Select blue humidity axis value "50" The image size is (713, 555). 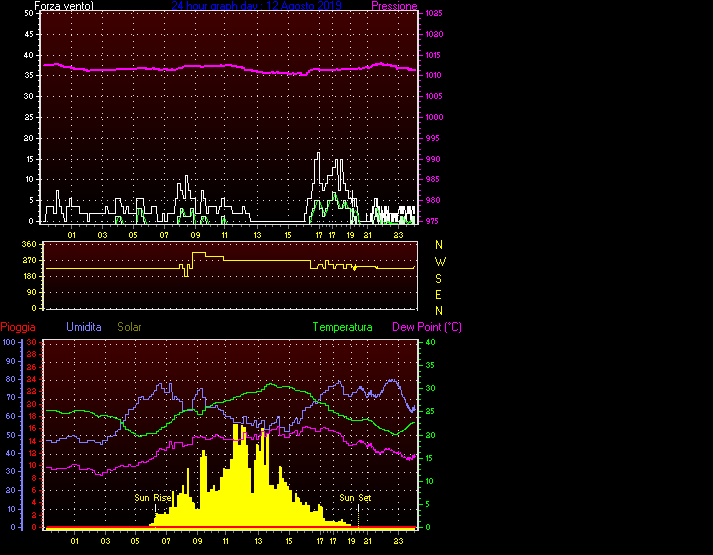pyautogui.click(x=10, y=435)
